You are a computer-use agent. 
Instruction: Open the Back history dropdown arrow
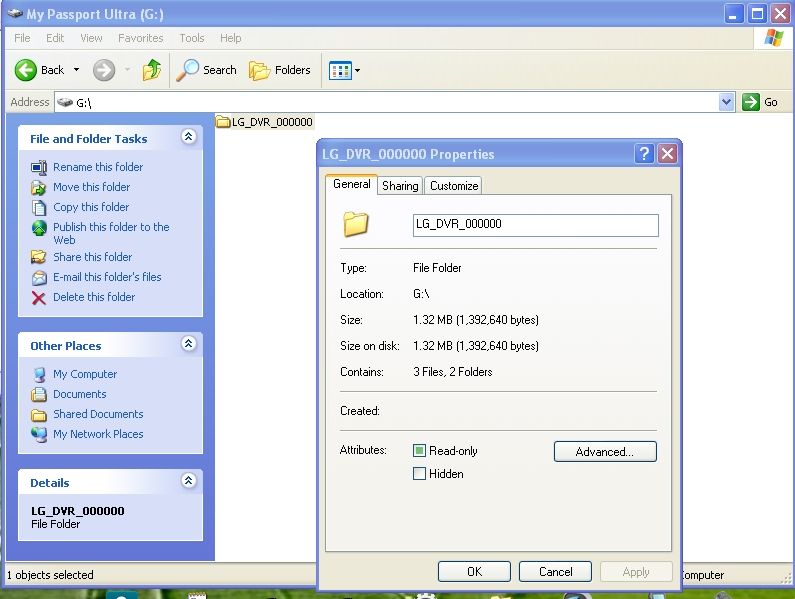click(77, 69)
